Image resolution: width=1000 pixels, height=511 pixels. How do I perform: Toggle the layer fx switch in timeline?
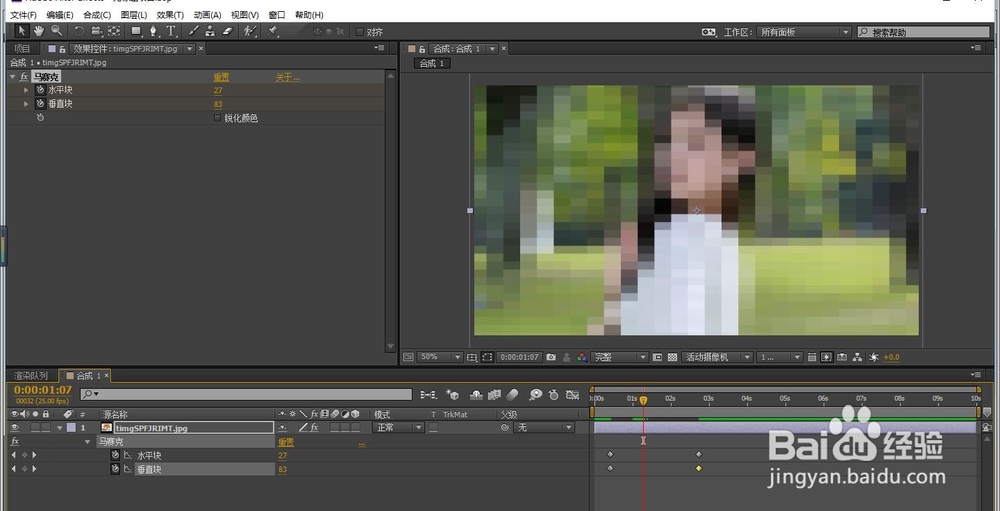click(x=314, y=427)
